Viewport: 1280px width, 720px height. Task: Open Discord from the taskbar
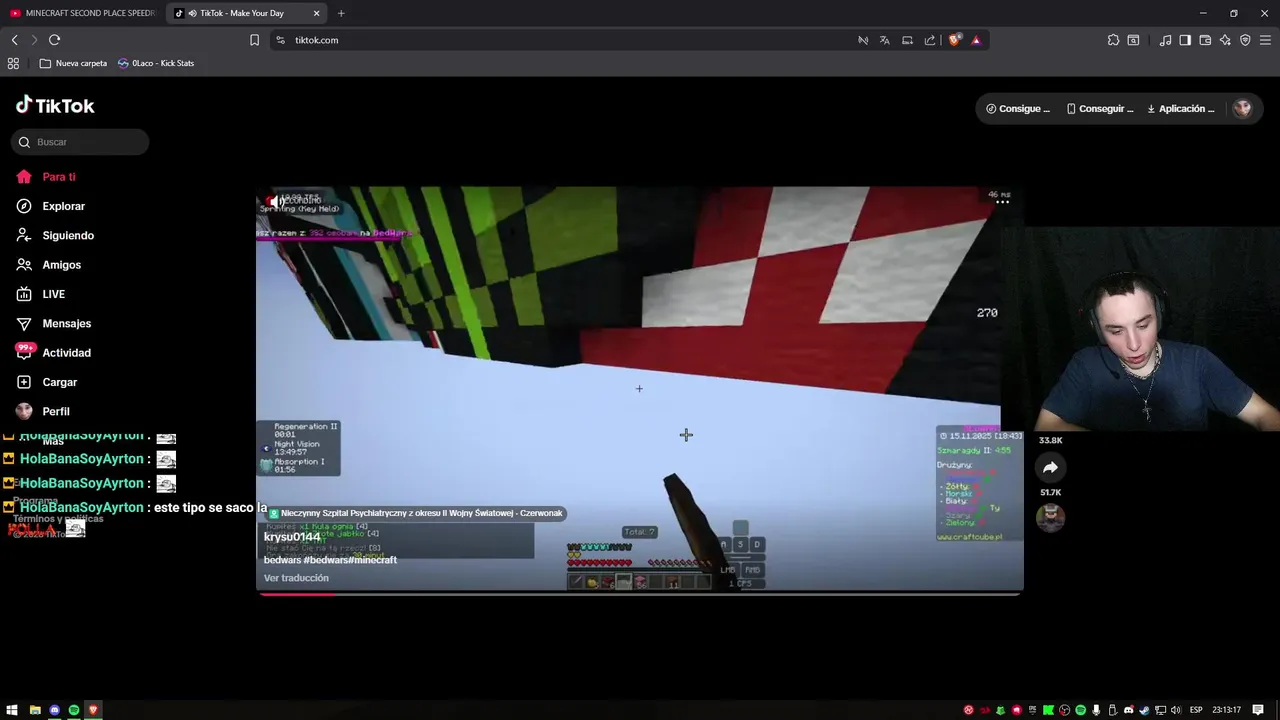[x=54, y=710]
